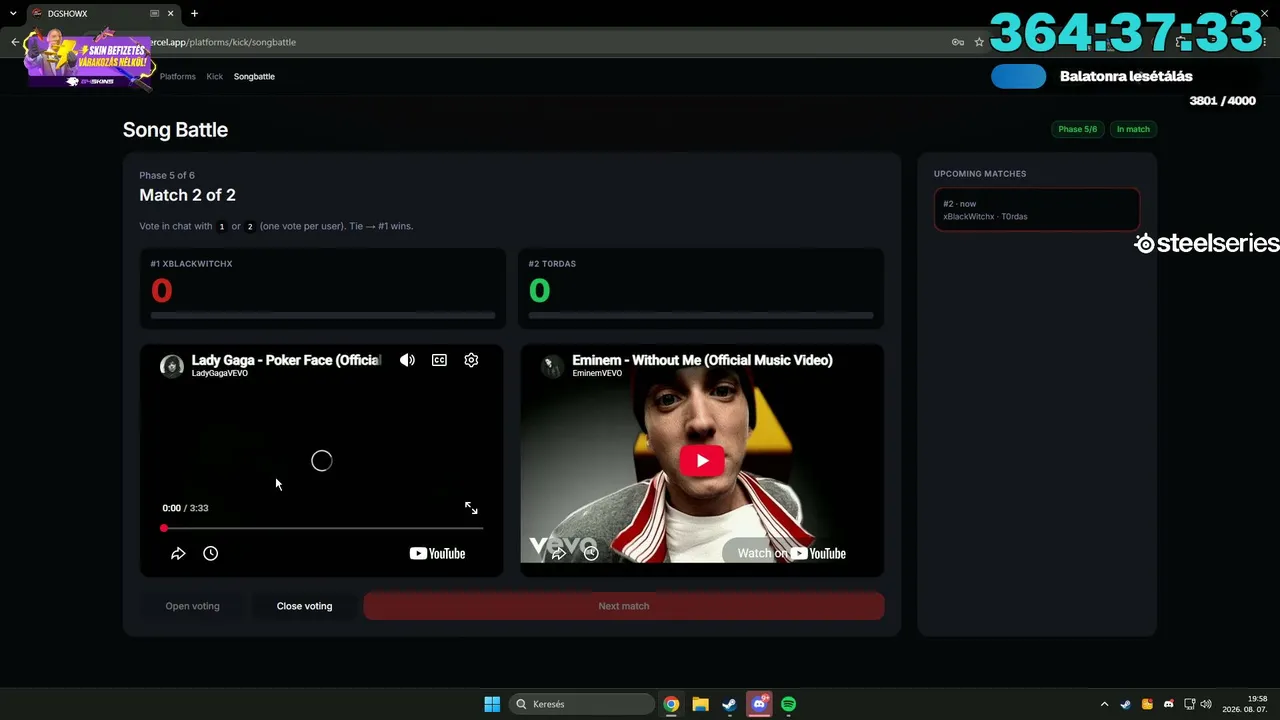Click the Song Battle page heading
Screen dimensions: 1280x720
coord(175,130)
